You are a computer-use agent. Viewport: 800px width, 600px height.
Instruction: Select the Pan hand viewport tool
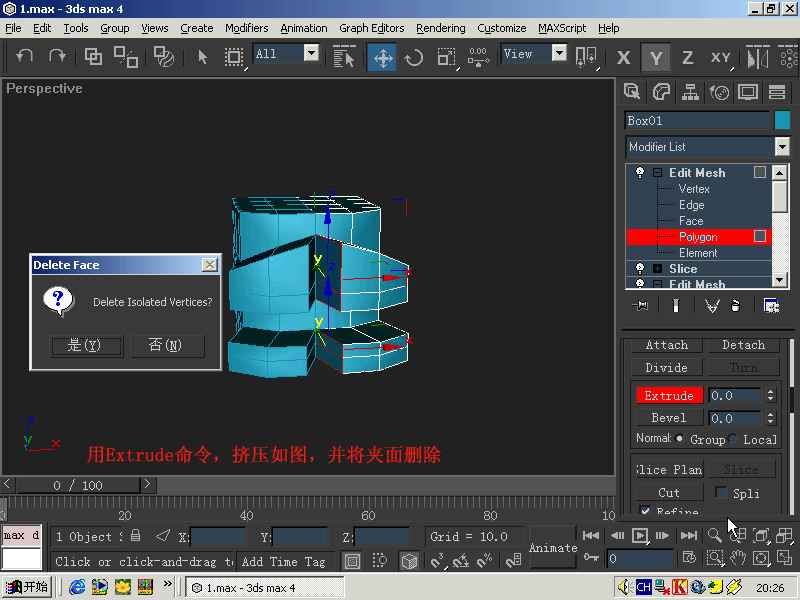point(738,558)
